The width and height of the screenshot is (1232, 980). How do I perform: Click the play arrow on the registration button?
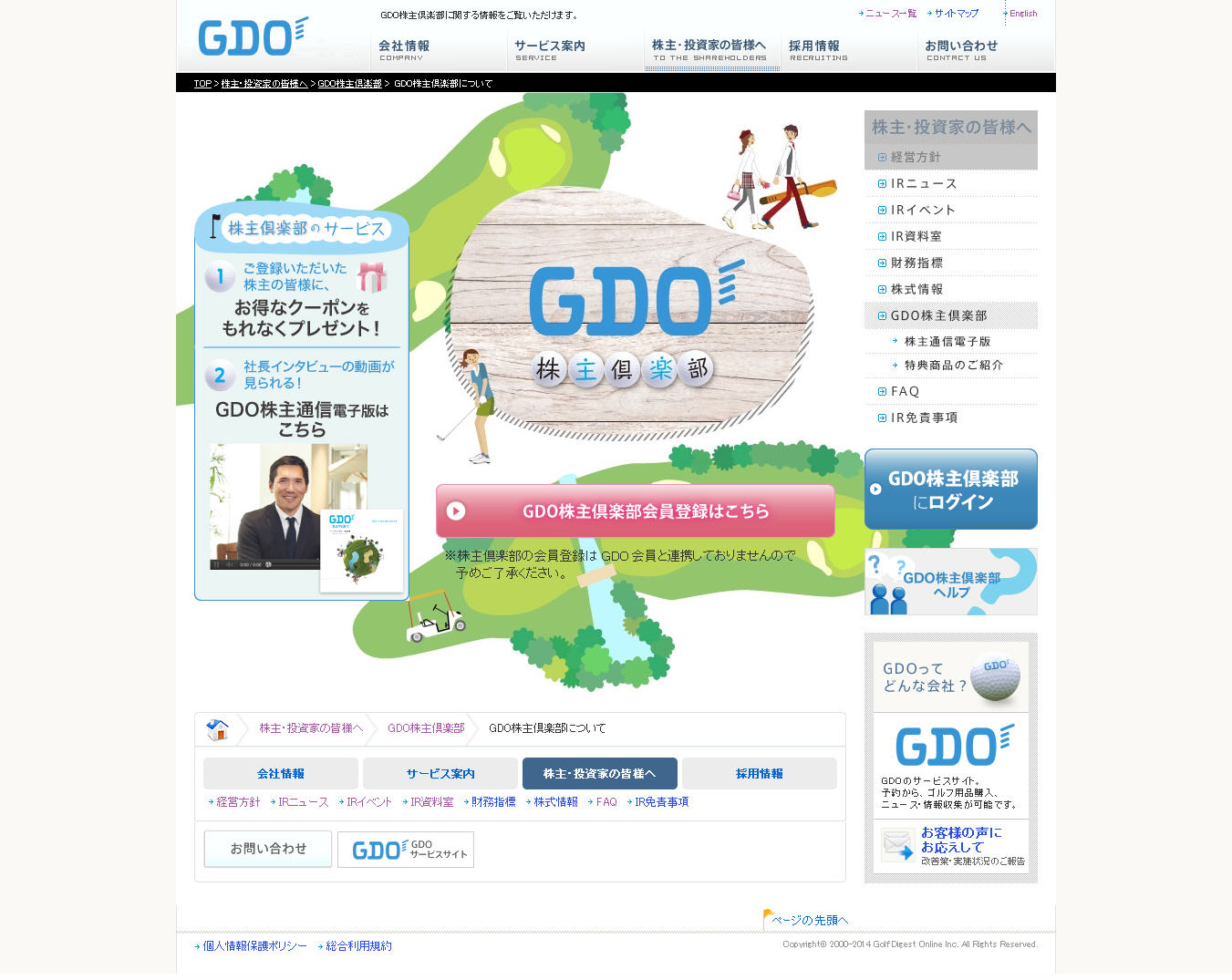(457, 511)
